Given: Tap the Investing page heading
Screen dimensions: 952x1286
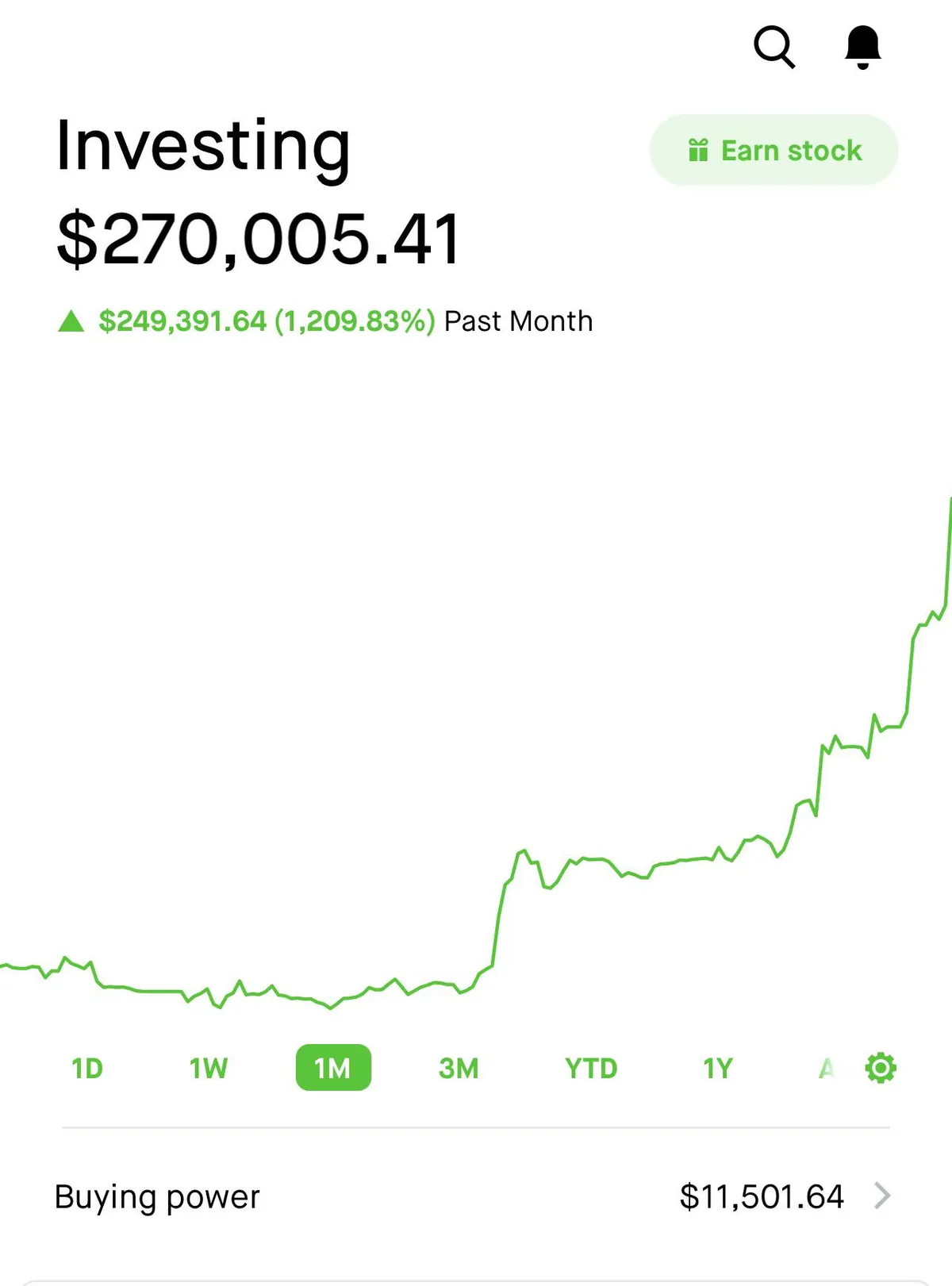Looking at the screenshot, I should (x=203, y=146).
